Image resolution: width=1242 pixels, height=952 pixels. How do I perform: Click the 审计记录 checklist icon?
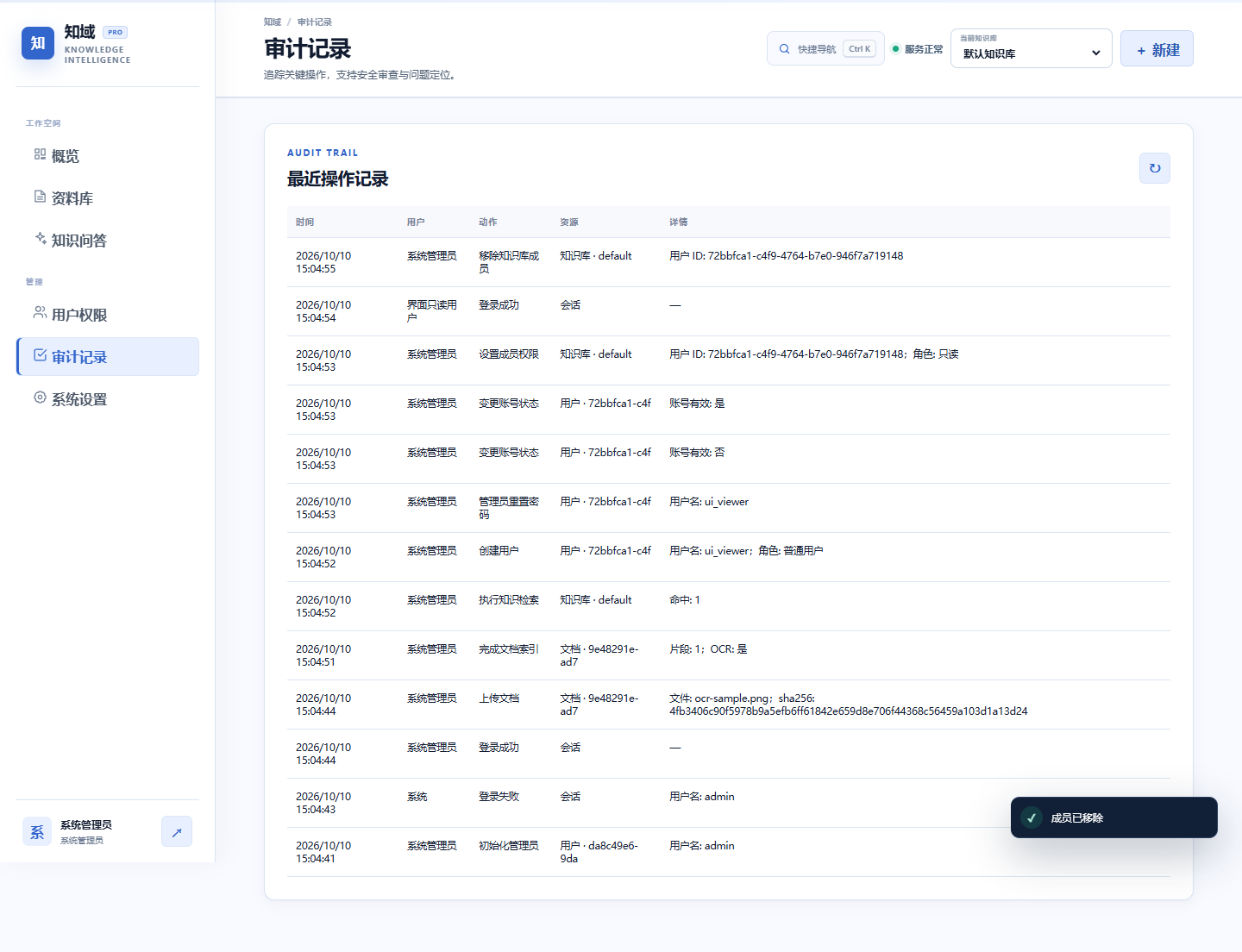click(x=40, y=355)
